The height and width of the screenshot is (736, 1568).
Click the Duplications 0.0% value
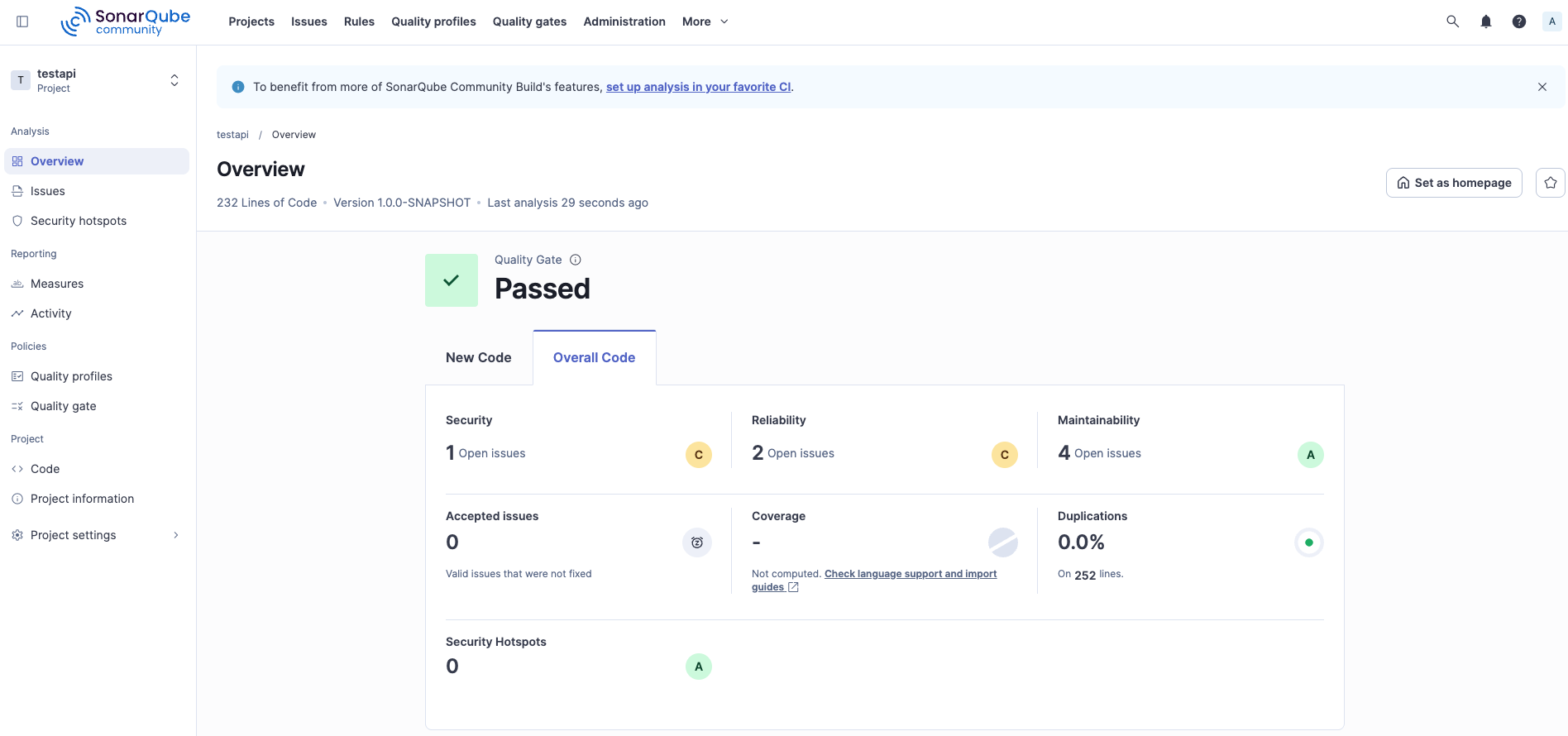point(1081,542)
